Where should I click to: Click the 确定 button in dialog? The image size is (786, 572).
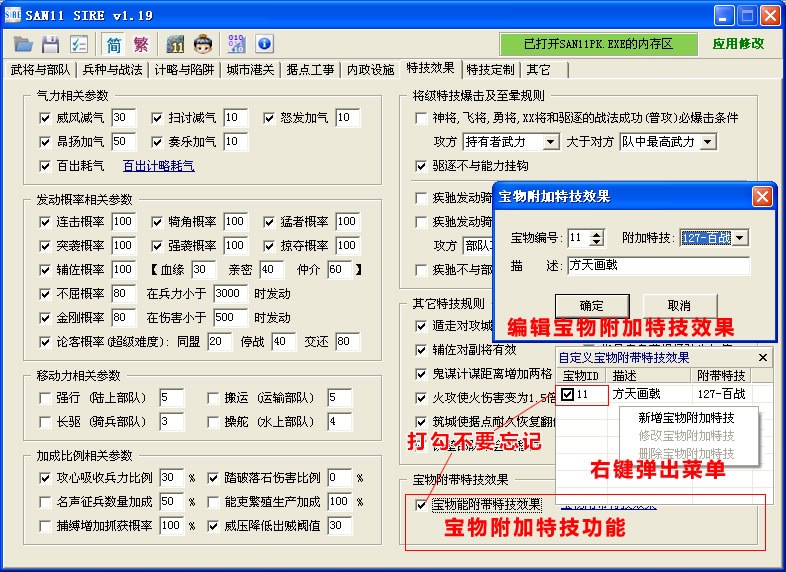pos(591,305)
